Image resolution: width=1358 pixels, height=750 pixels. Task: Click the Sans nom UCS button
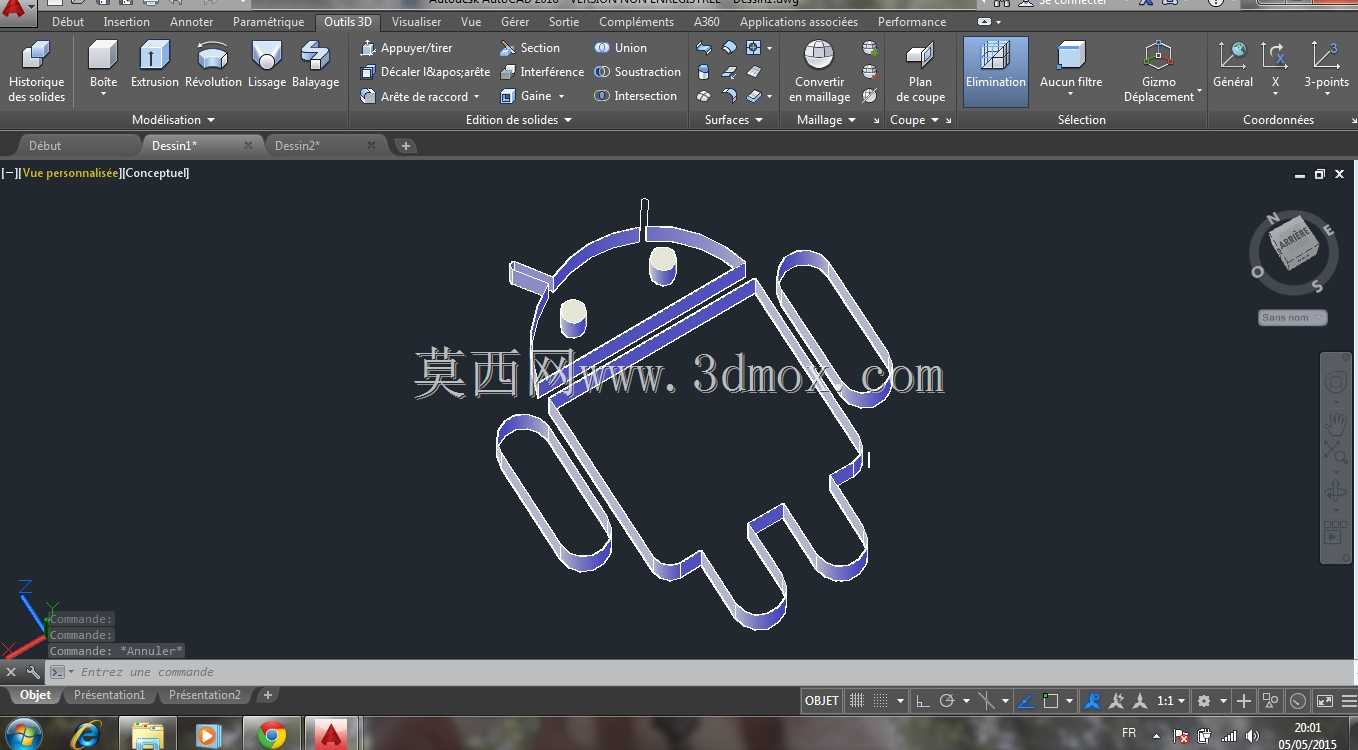(x=1292, y=317)
